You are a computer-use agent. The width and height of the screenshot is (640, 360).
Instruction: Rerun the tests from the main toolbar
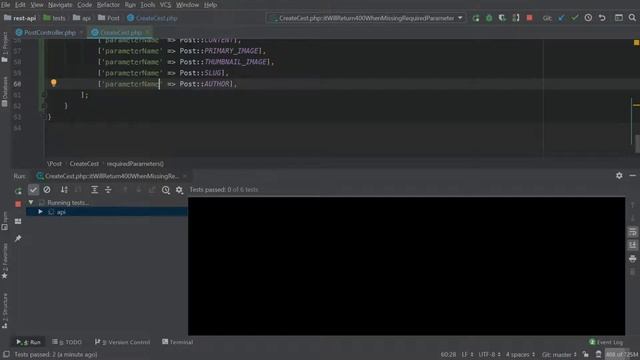point(476,18)
